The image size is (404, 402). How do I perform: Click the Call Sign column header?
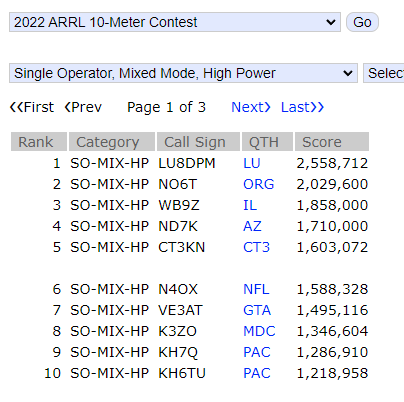pos(198,142)
